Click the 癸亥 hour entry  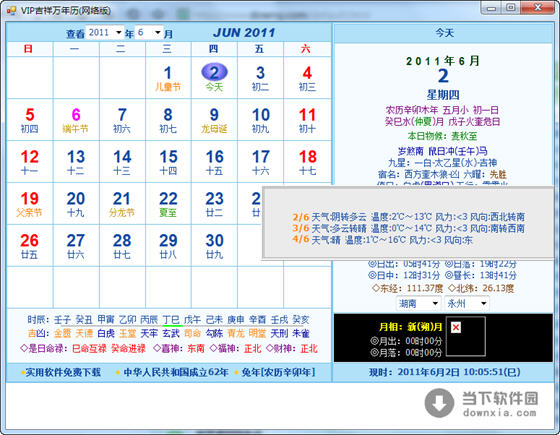point(301,320)
